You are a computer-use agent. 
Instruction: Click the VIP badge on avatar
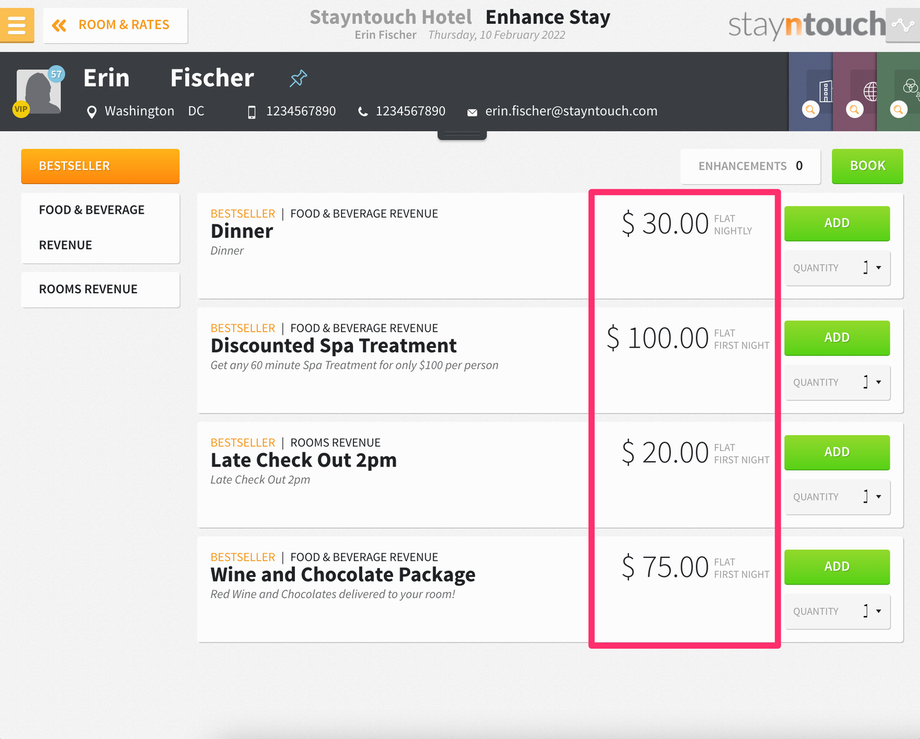(21, 109)
